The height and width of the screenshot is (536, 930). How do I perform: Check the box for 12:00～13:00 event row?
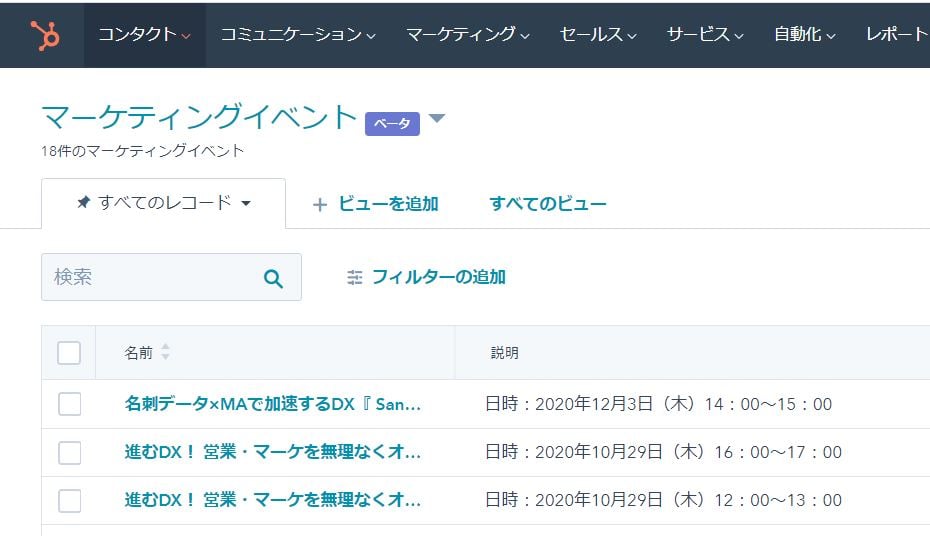pos(69,500)
